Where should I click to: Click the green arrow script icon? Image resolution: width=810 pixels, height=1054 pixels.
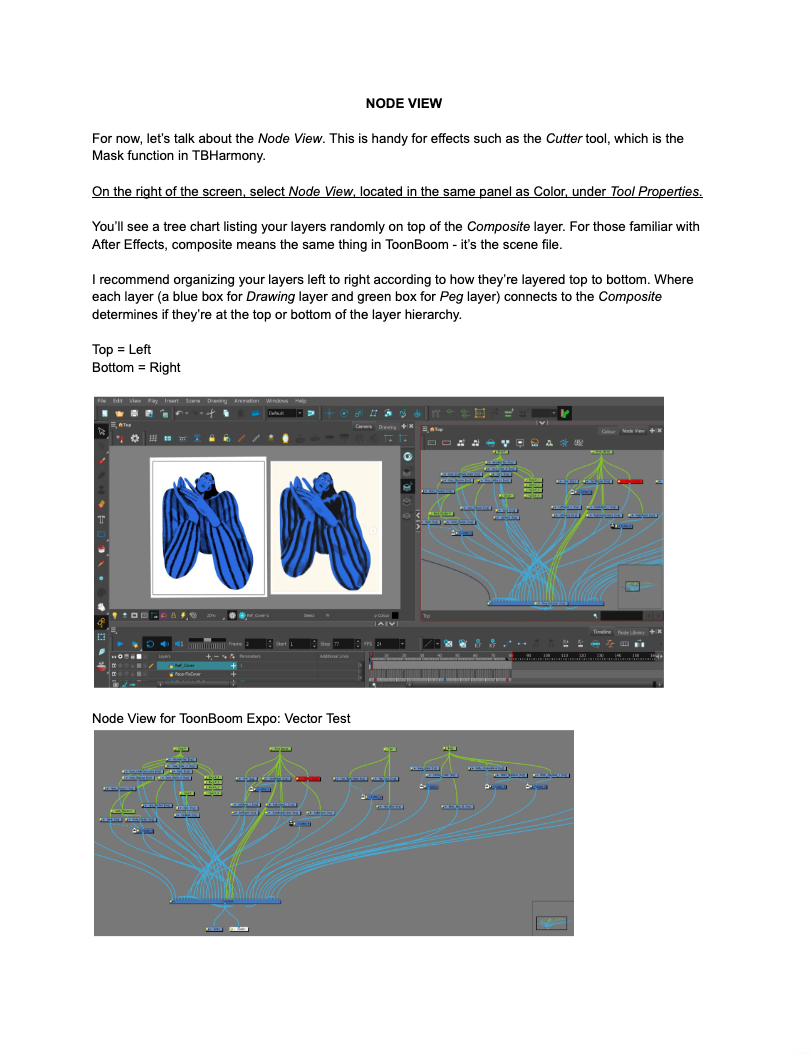[x=565, y=413]
